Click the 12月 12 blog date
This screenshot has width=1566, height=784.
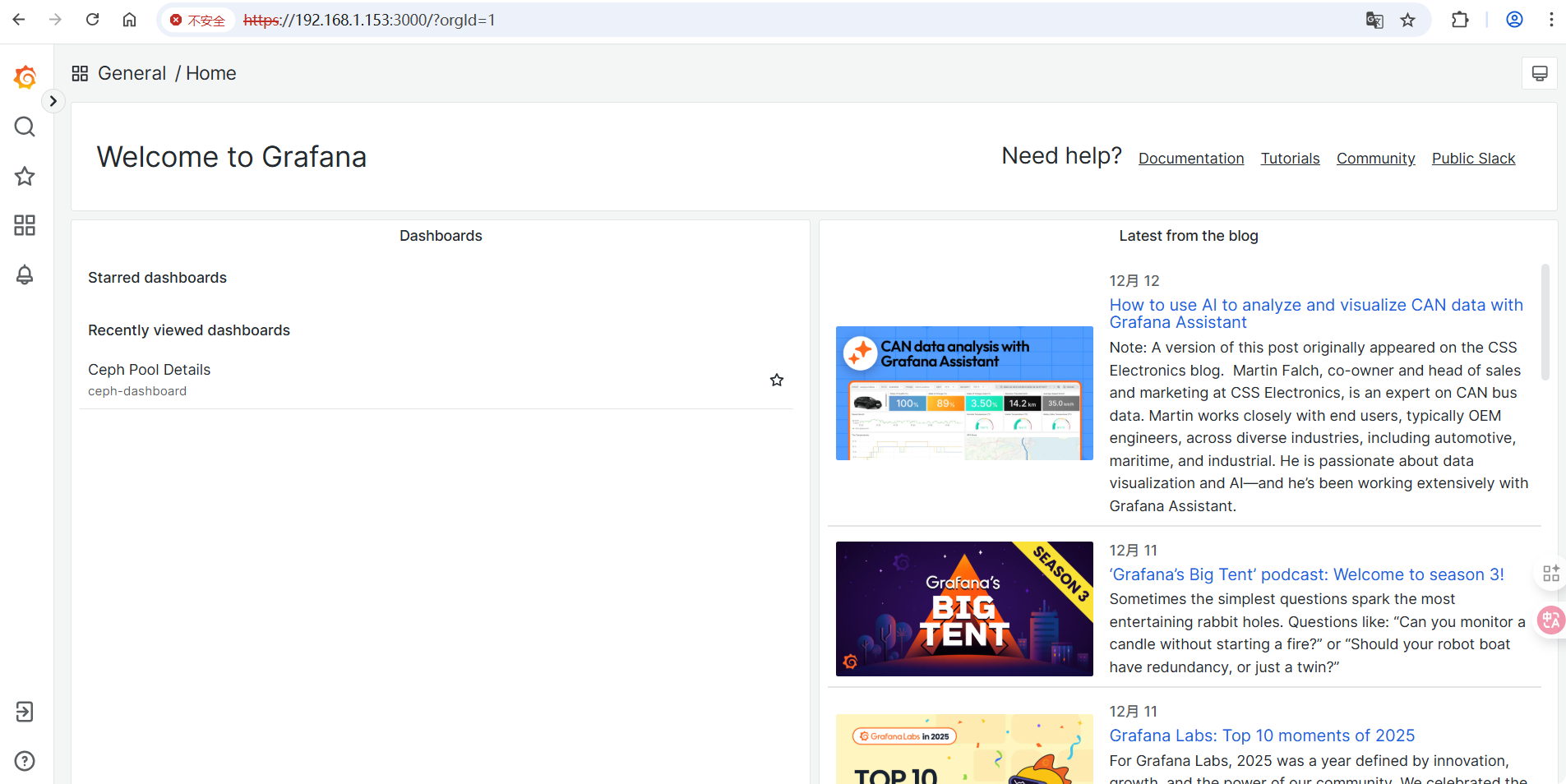point(1134,281)
